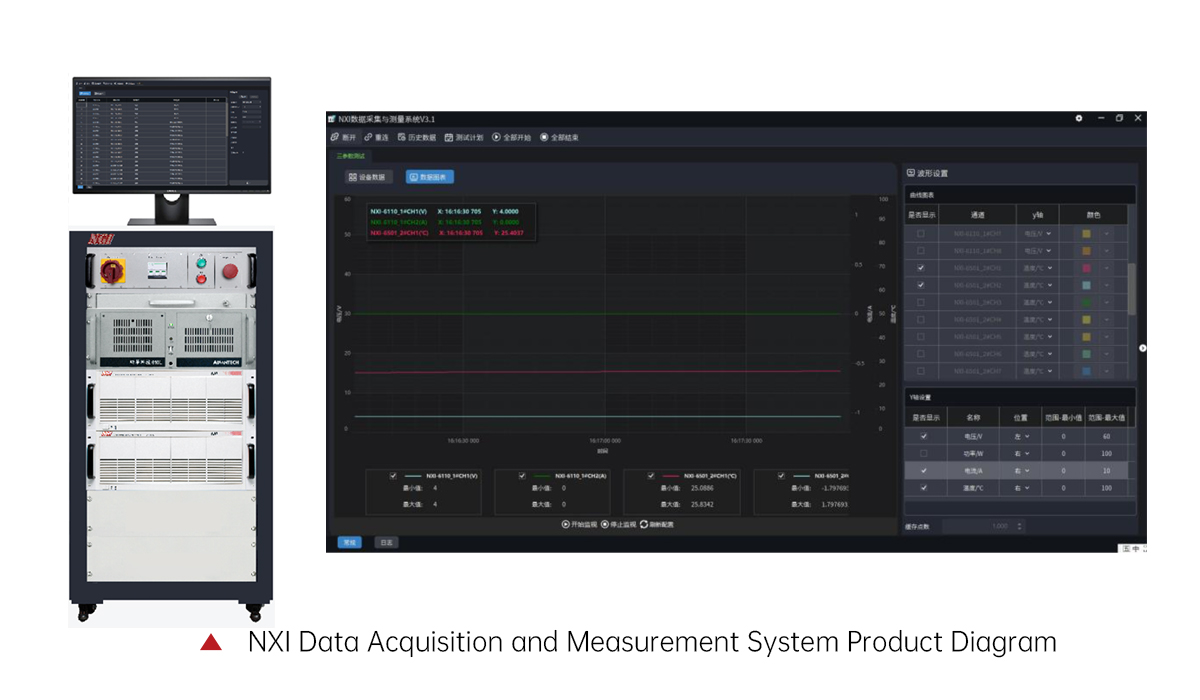1200x700 pixels.
Task: Click the 重连 reconnect link icon
Action: [x=369, y=137]
